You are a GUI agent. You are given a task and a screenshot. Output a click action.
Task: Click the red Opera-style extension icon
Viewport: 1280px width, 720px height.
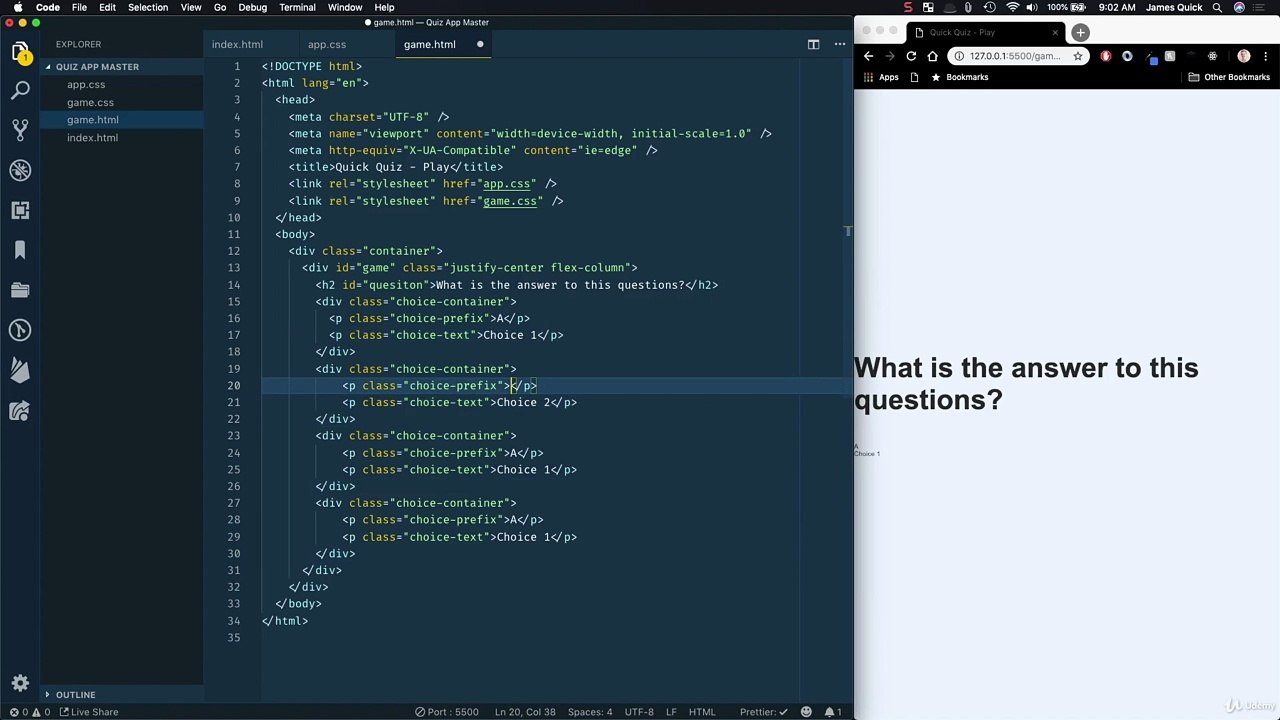[1106, 56]
